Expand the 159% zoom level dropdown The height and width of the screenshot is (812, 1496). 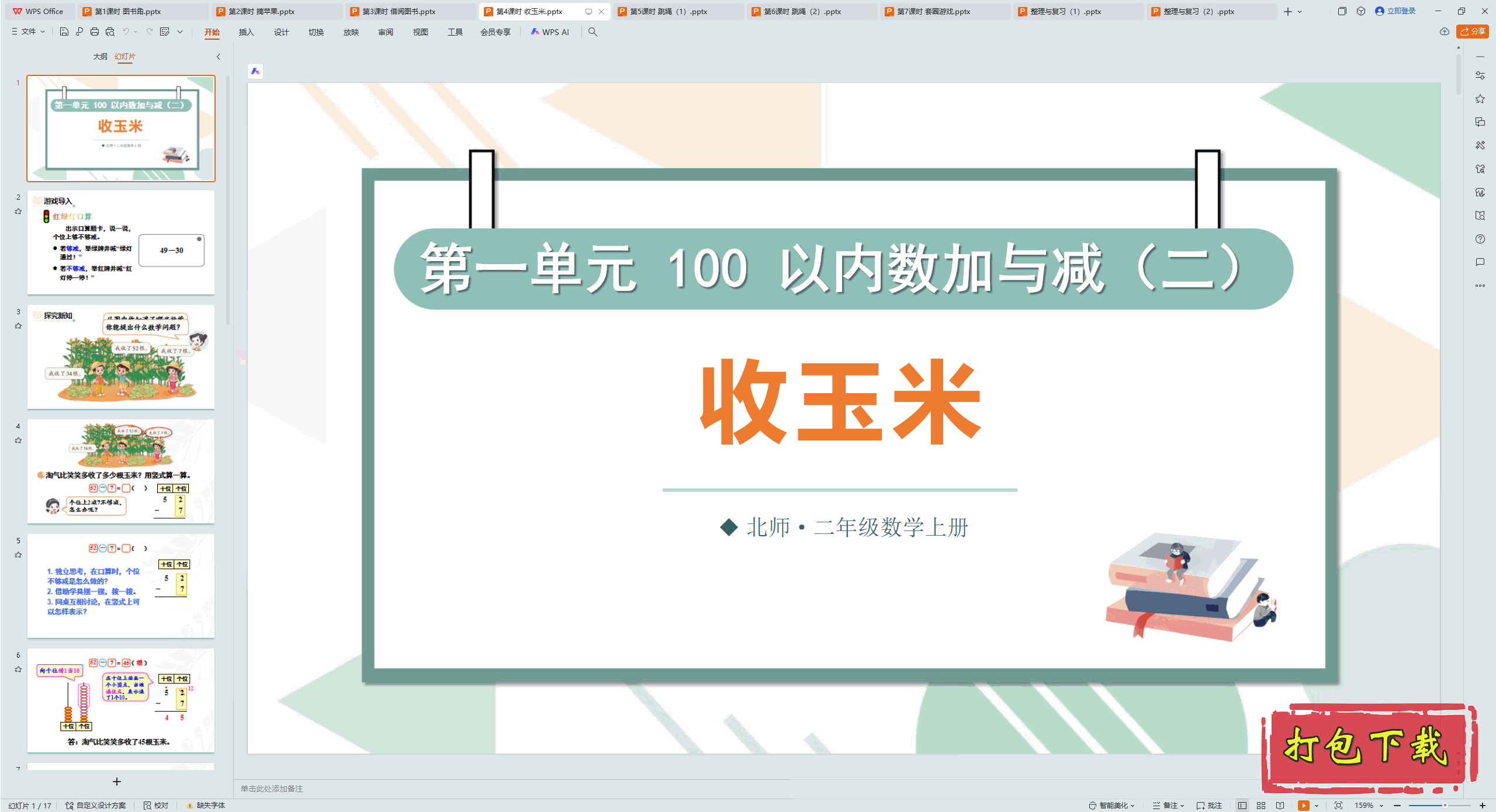pyautogui.click(x=1381, y=805)
